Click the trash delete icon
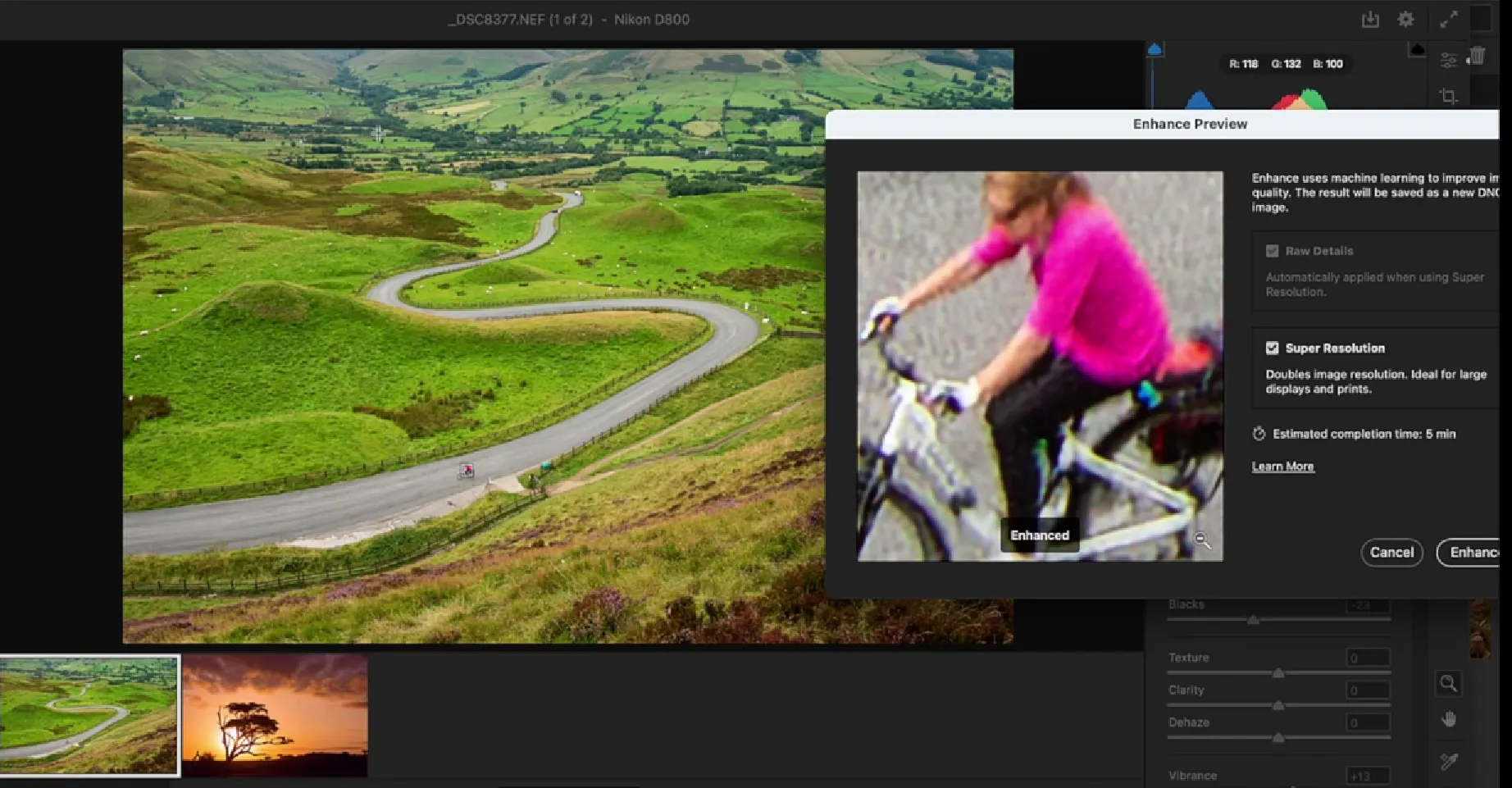The width and height of the screenshot is (1512, 788). [x=1478, y=56]
